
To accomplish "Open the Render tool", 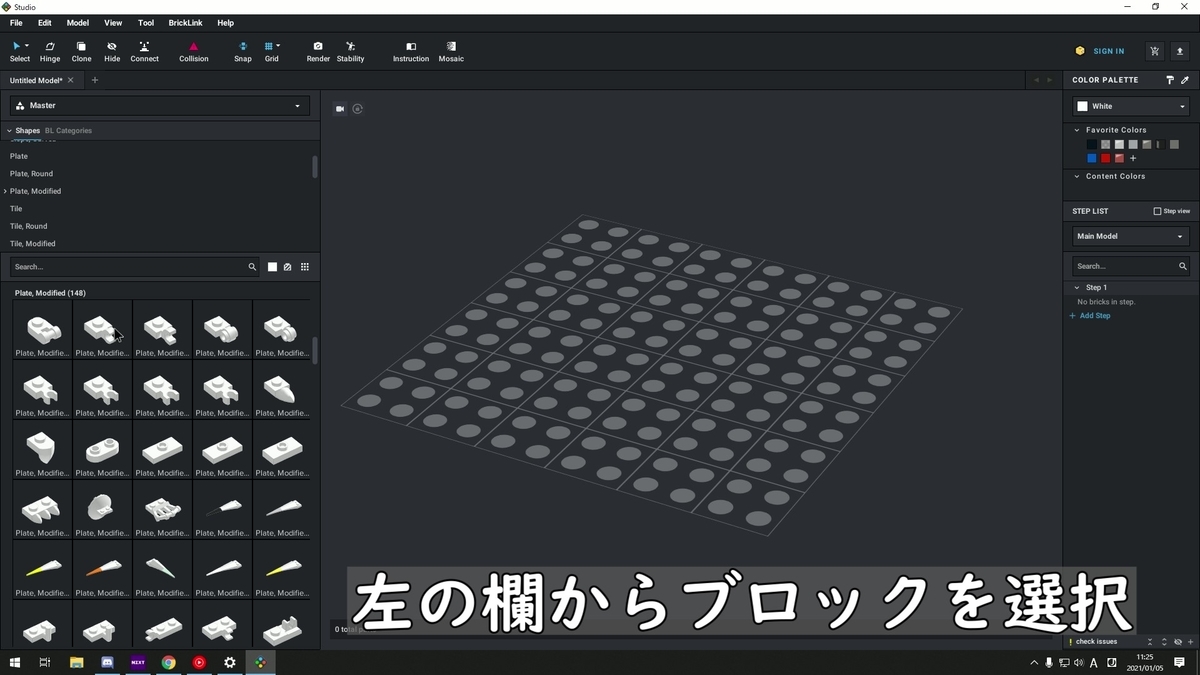I will 318,51.
